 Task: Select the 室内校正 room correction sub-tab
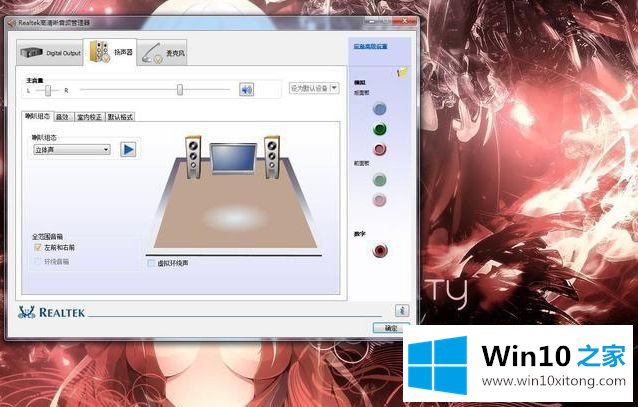tap(89, 117)
